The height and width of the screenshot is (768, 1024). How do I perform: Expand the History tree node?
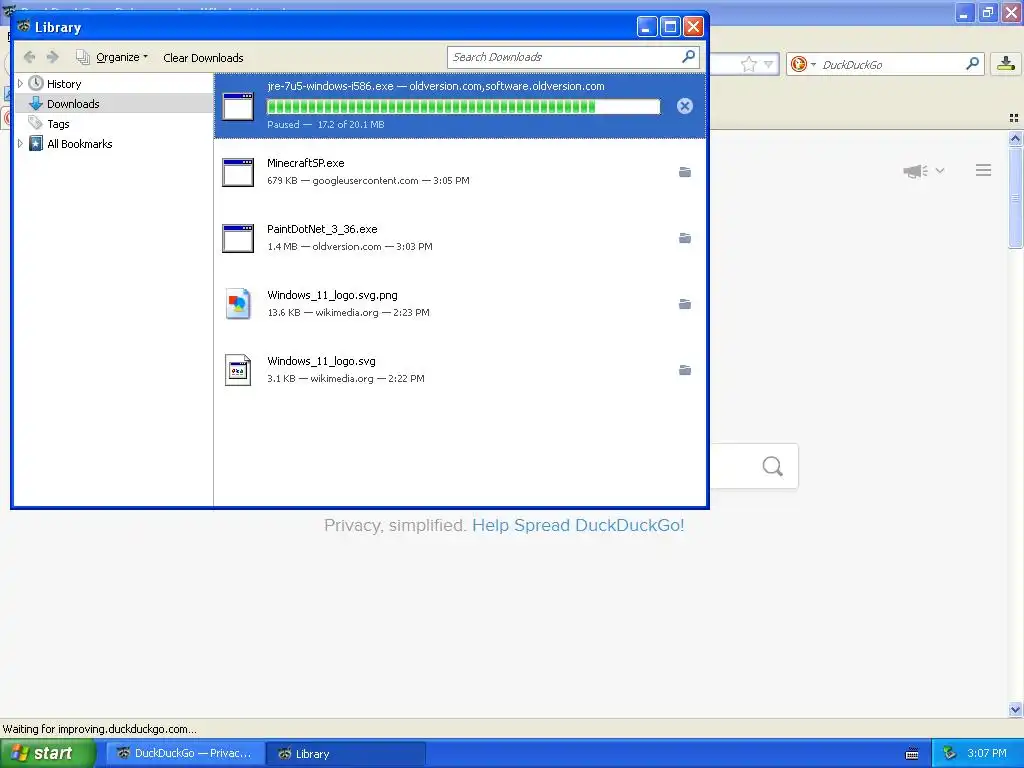coord(20,84)
